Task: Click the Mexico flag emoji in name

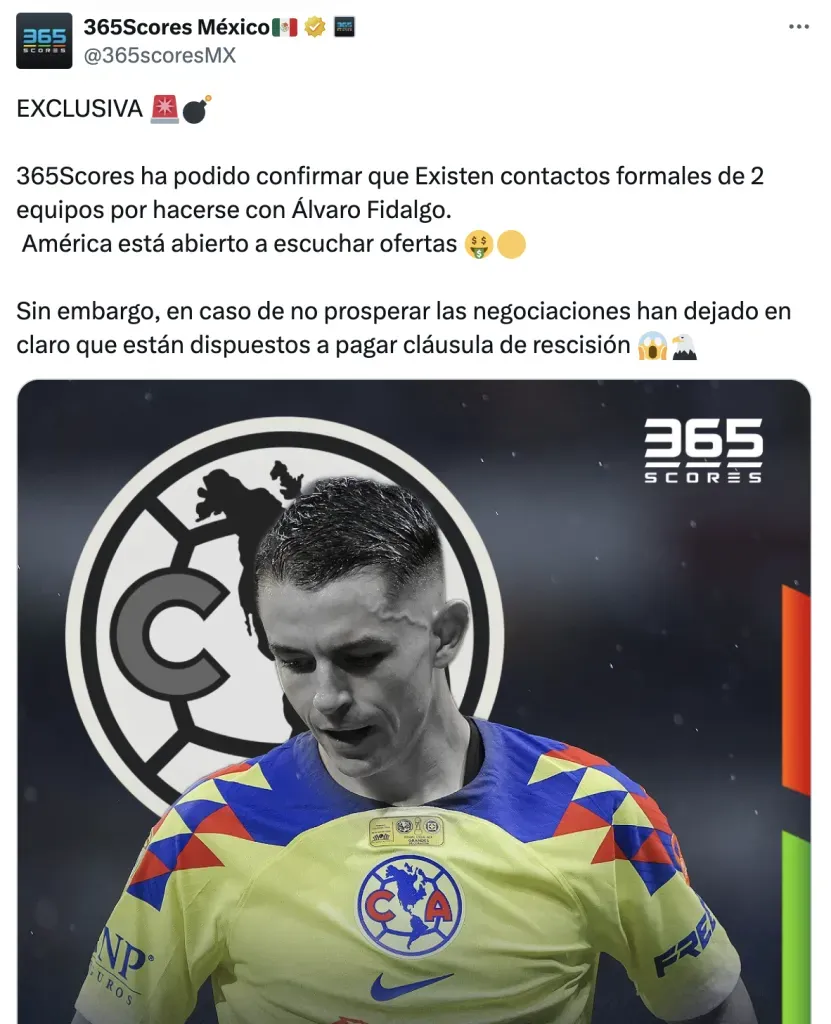Action: tap(284, 27)
